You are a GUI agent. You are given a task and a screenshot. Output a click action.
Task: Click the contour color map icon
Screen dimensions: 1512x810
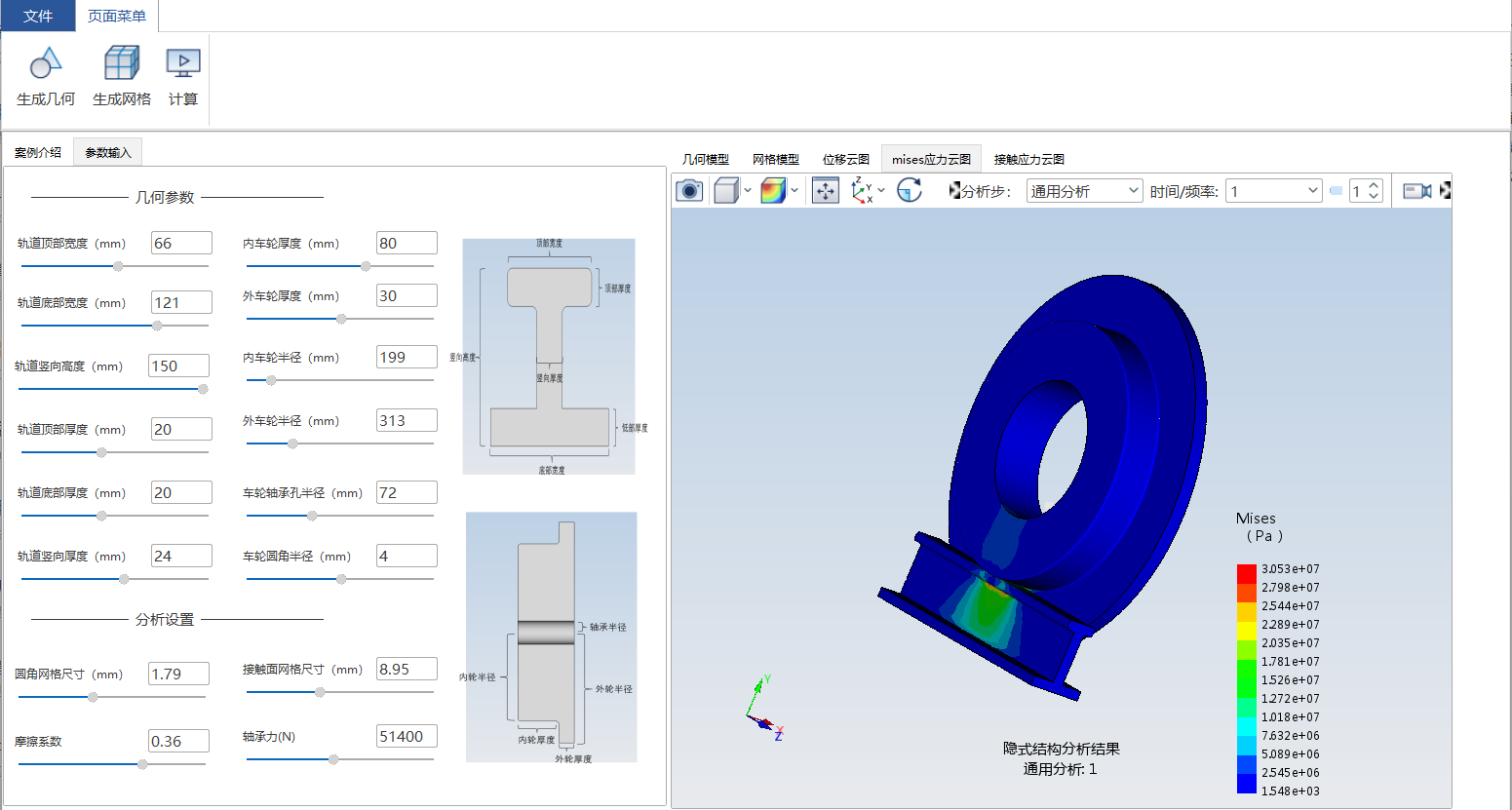tap(773, 191)
